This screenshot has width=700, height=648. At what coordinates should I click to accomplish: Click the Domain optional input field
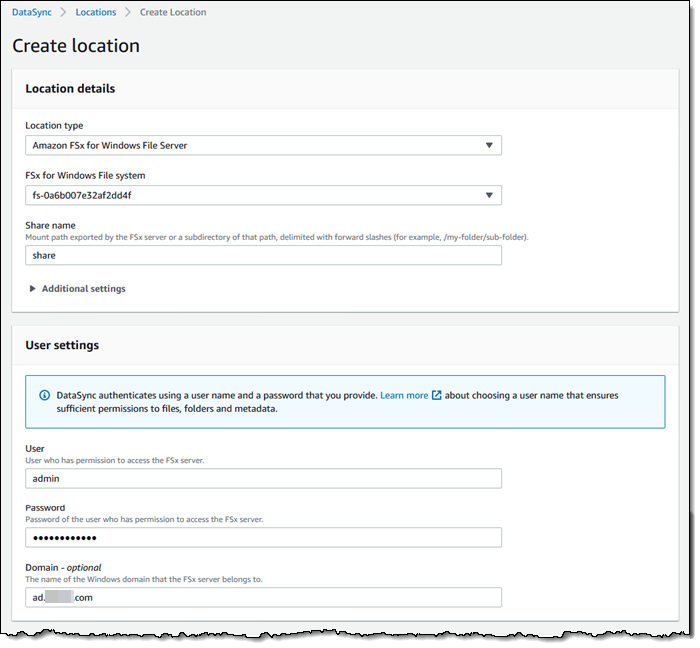(263, 598)
